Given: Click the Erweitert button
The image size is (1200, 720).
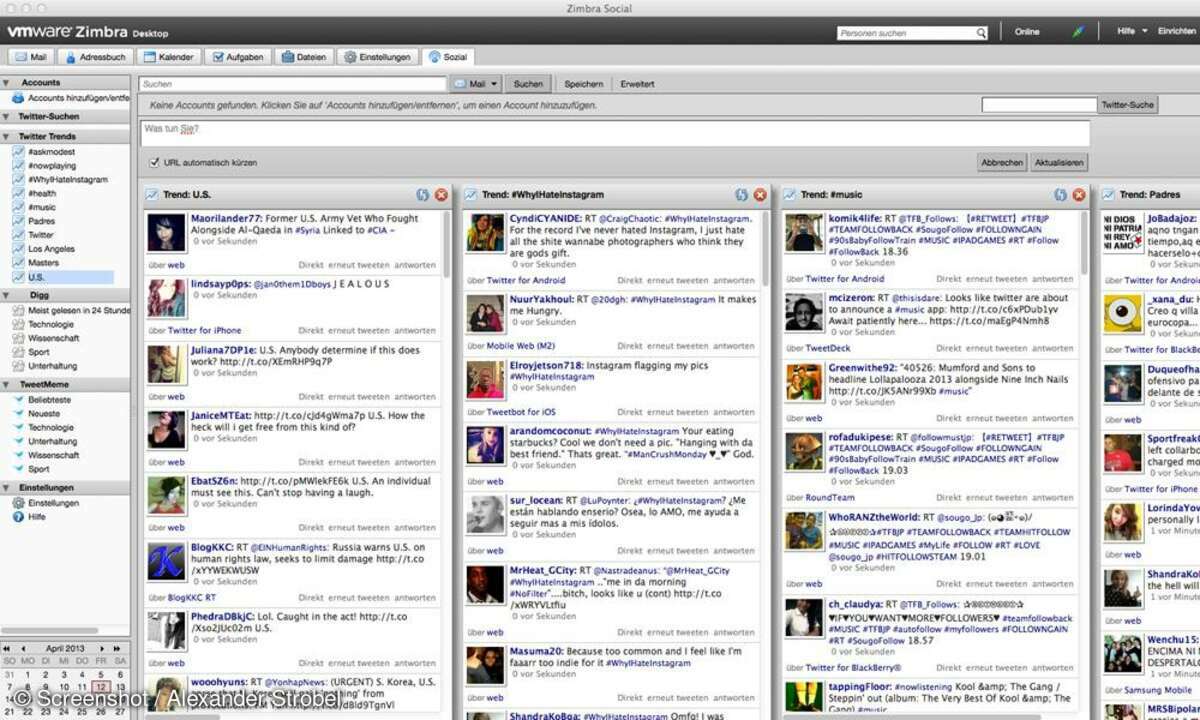Looking at the screenshot, I should tap(638, 84).
